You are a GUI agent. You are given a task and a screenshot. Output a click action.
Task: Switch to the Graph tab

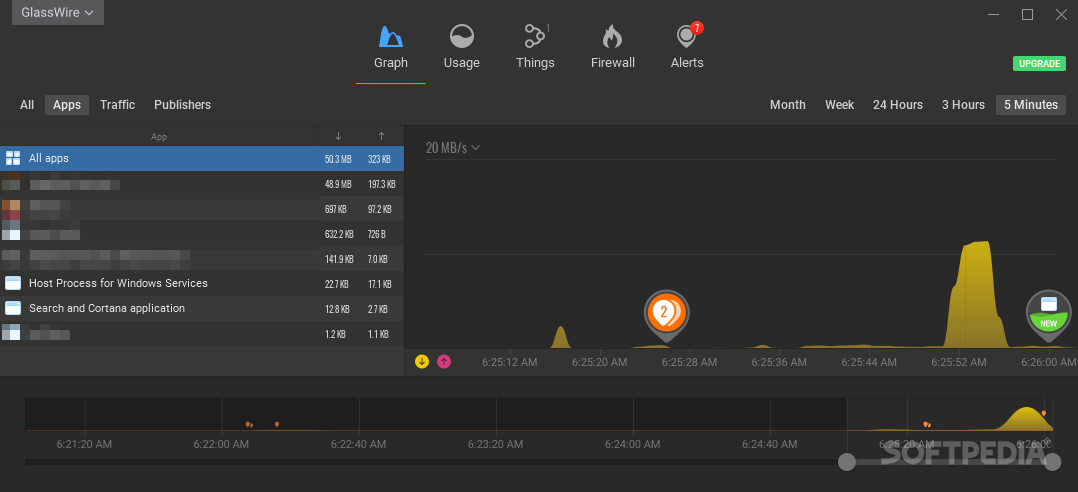pos(390,47)
